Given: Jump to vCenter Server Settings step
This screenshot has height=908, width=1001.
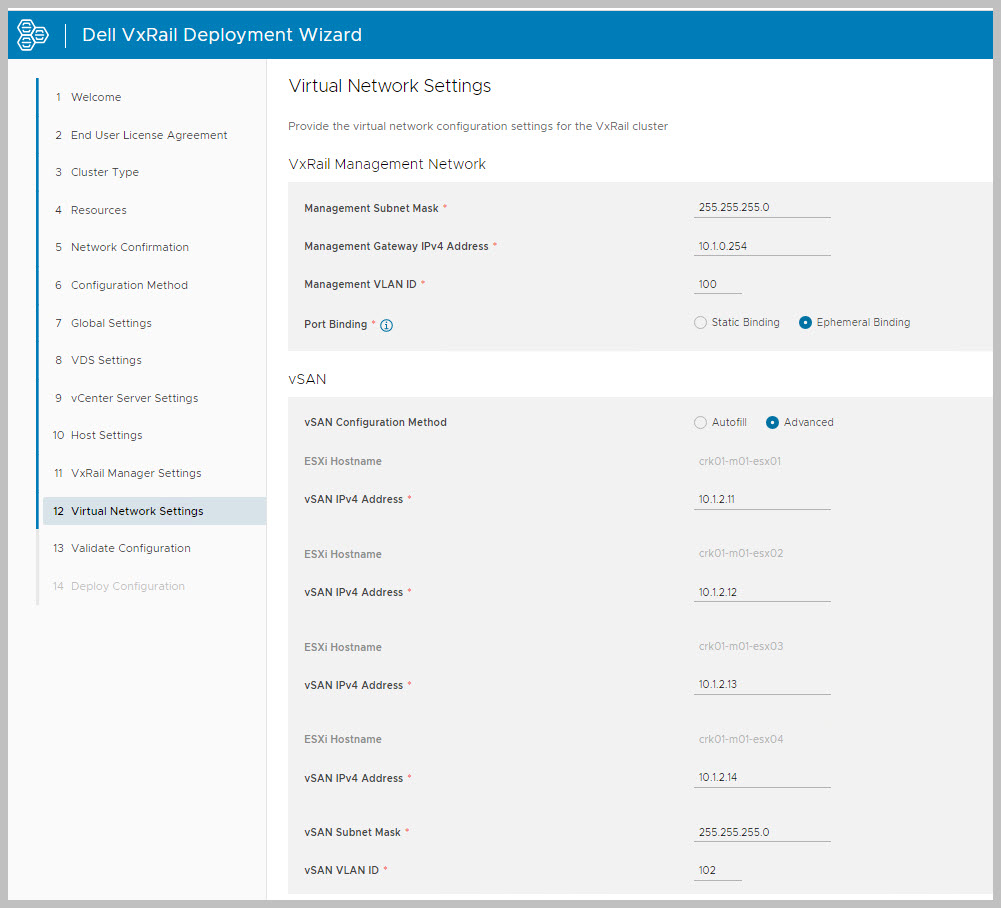Looking at the screenshot, I should (x=134, y=398).
